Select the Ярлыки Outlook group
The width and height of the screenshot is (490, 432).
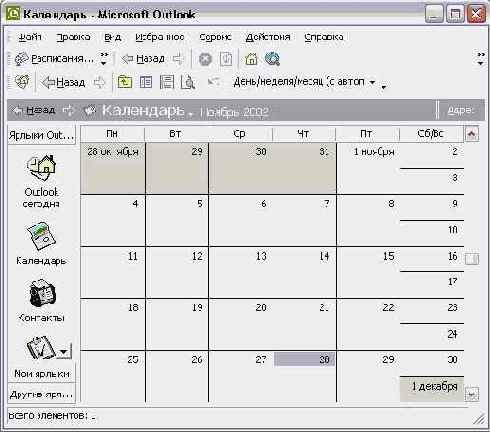click(42, 135)
